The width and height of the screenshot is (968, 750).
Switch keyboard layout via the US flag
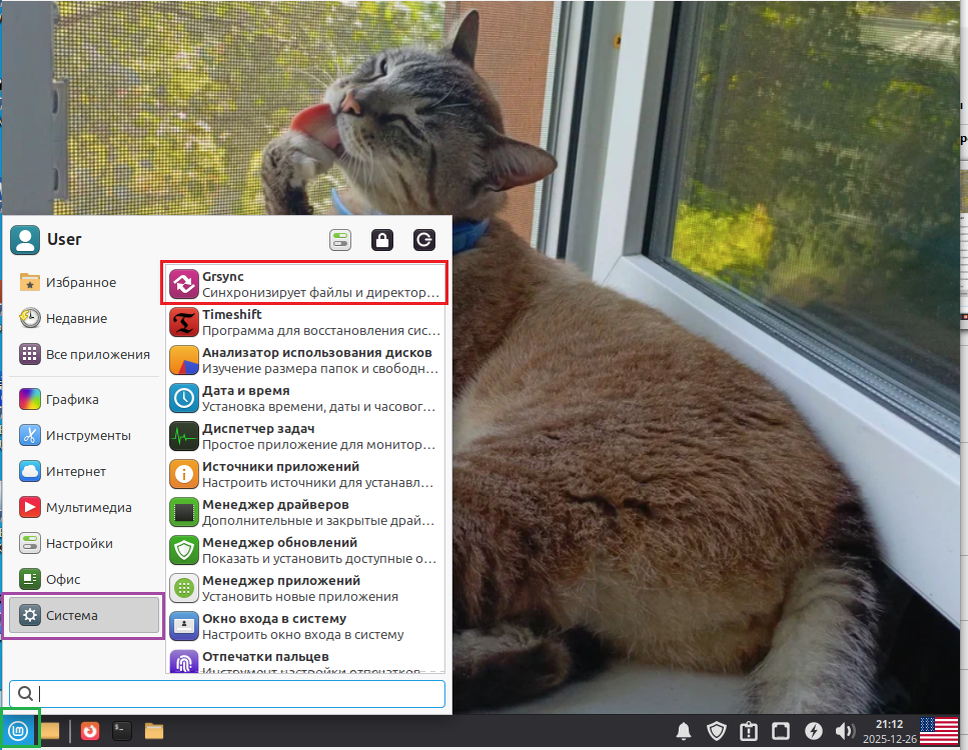(938, 729)
